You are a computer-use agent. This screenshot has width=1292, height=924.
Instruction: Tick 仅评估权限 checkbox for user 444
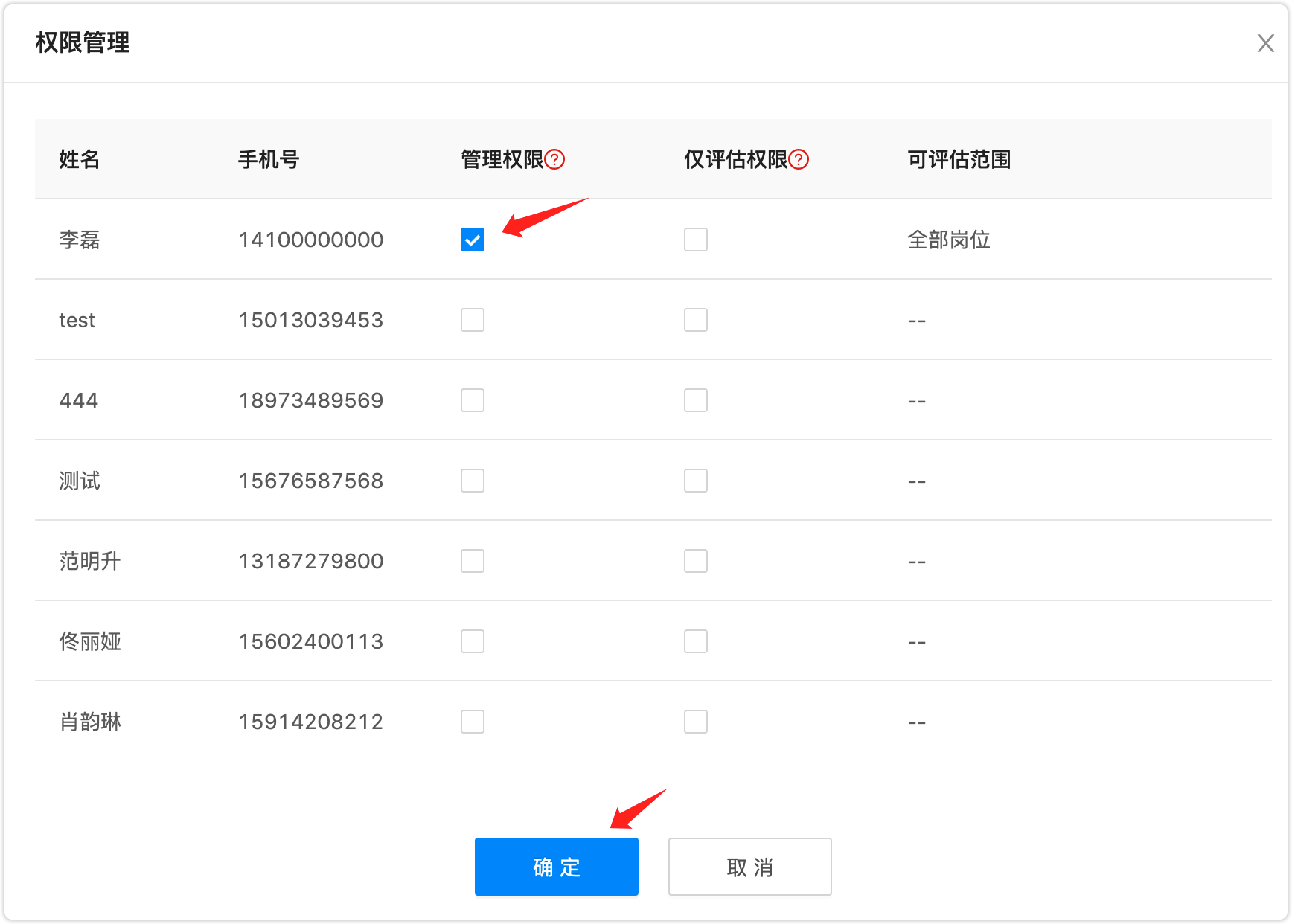point(696,400)
